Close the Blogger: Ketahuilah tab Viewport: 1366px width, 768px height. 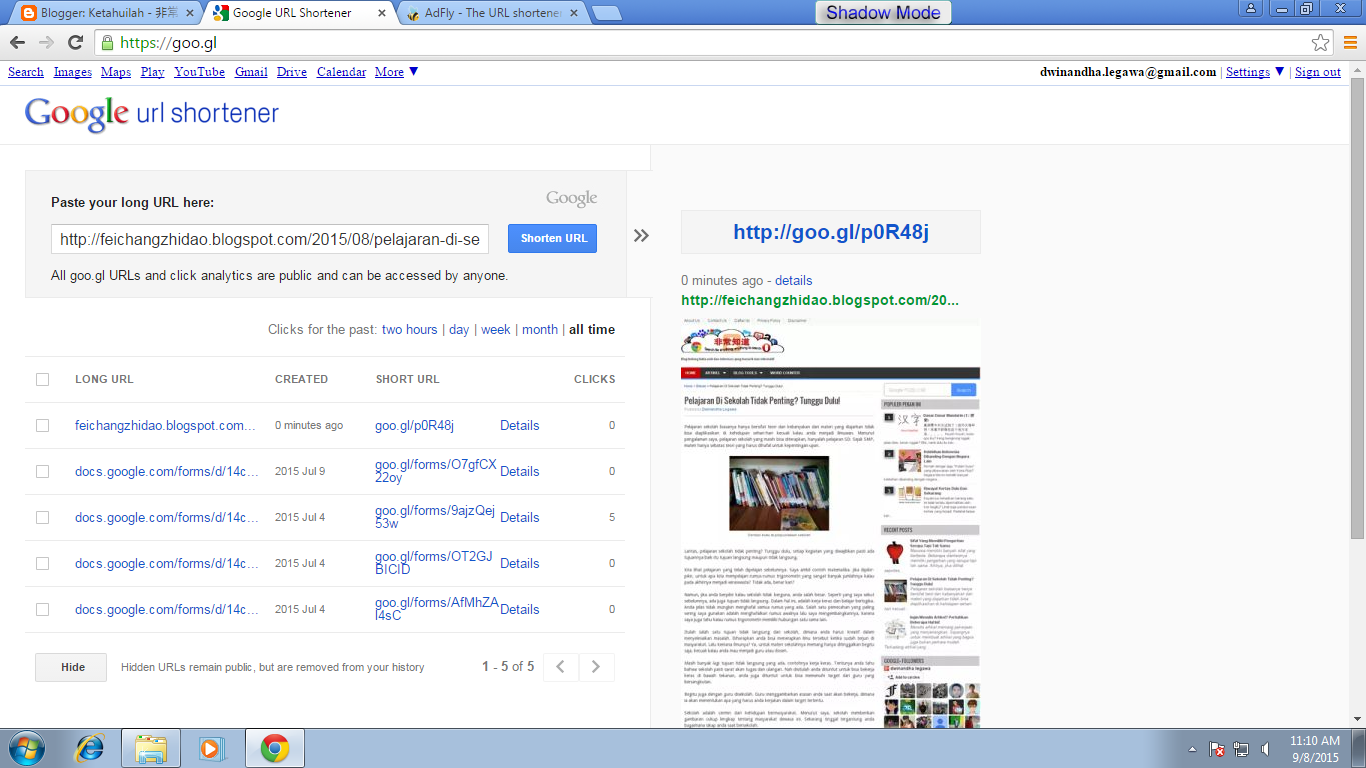(188, 13)
